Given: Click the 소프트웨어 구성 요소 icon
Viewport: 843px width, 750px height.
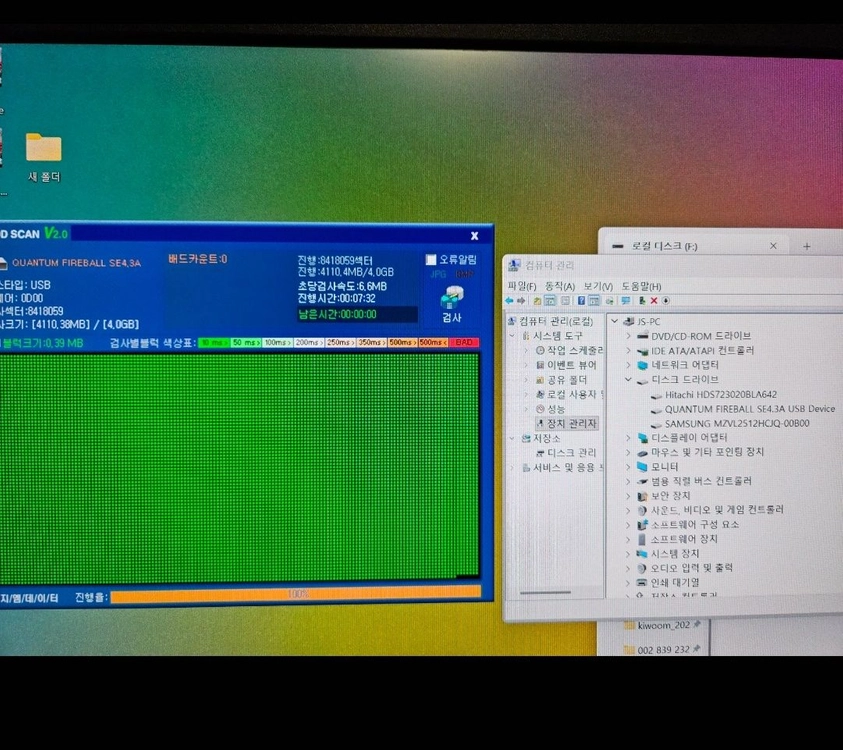Looking at the screenshot, I should (x=642, y=525).
